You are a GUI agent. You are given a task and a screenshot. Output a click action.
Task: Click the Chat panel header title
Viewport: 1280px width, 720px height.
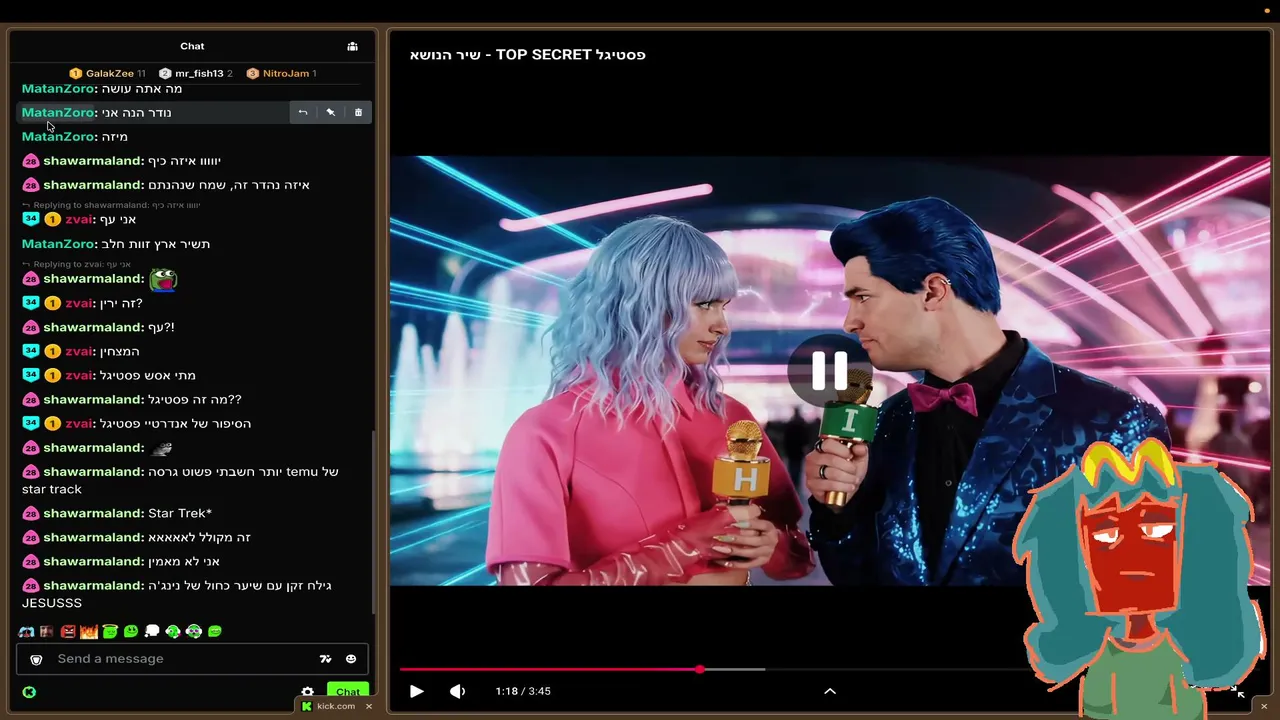(x=192, y=46)
